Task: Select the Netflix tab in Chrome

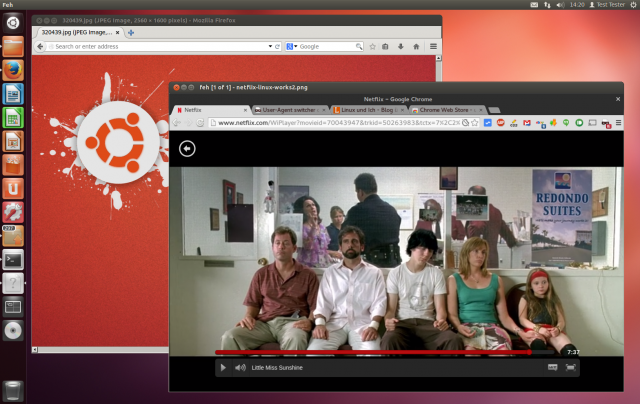Action: (209, 110)
